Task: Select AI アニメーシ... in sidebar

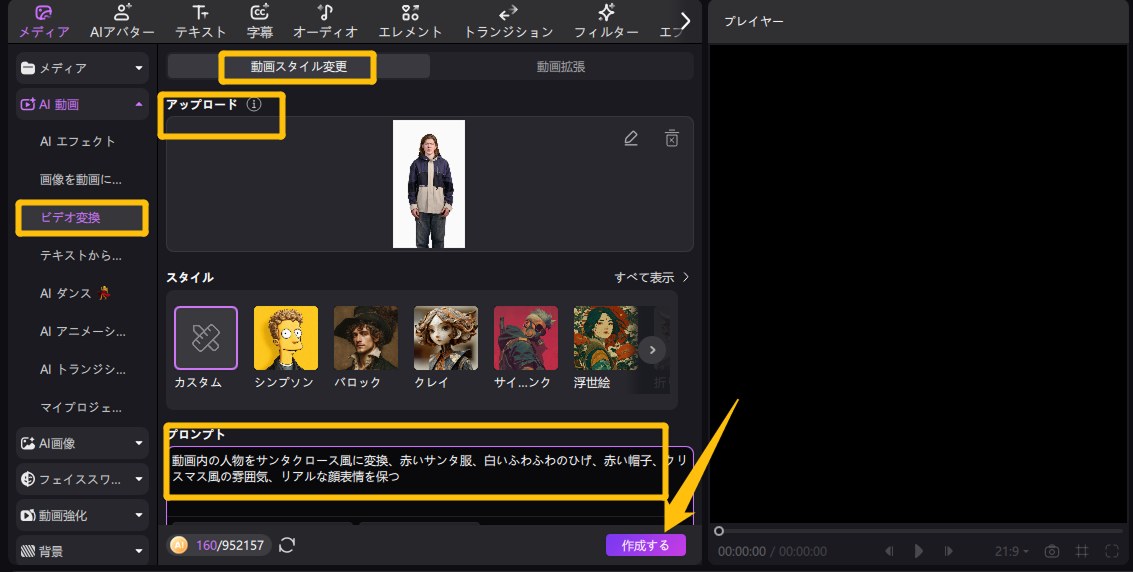Action: pyautogui.click(x=82, y=332)
